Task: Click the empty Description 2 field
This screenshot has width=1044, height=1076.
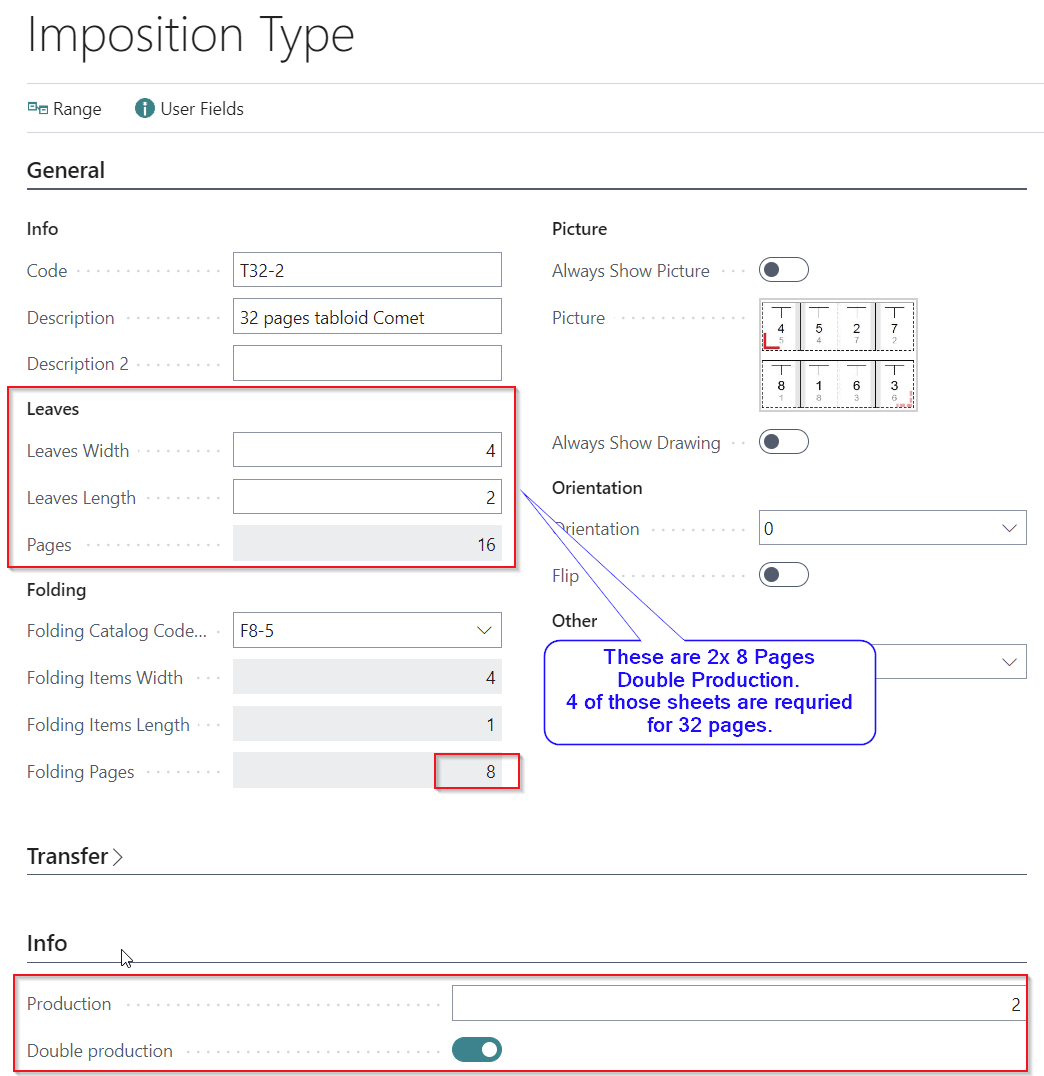Action: (367, 363)
